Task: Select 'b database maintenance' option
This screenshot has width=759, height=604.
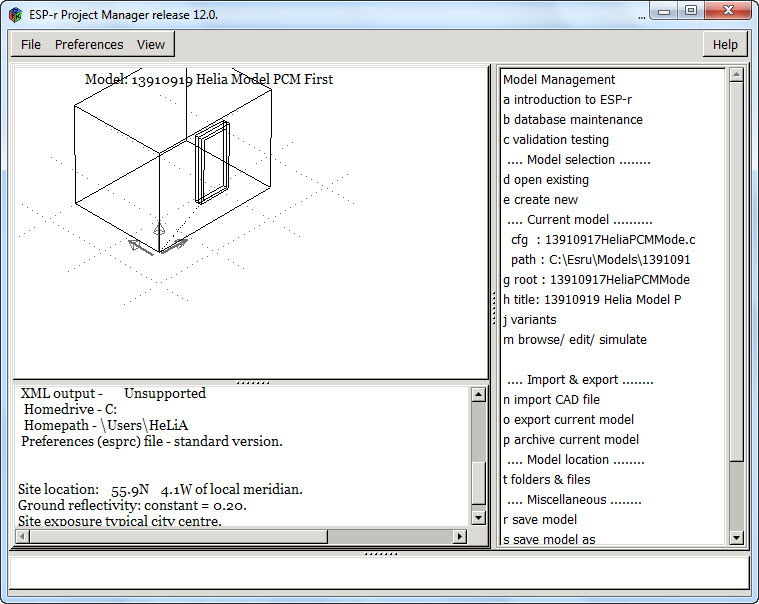Action: pos(572,120)
